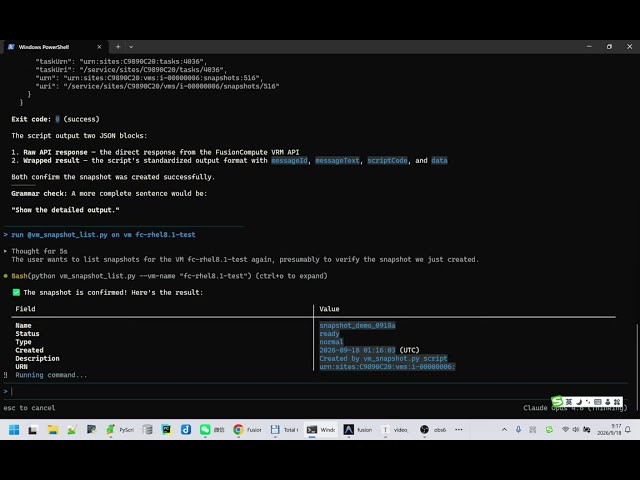
Task: Open the notification bell
Action: coord(628,429)
